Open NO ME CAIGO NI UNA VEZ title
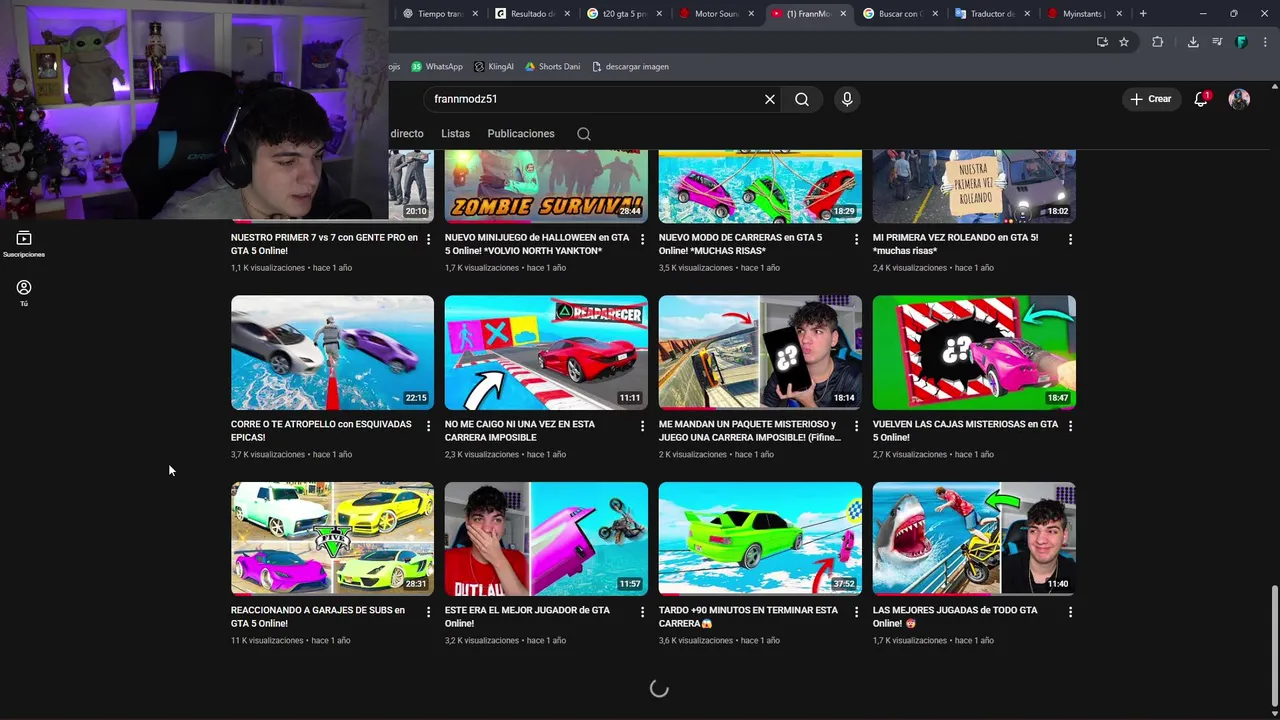Image resolution: width=1280 pixels, height=720 pixels. coord(520,431)
